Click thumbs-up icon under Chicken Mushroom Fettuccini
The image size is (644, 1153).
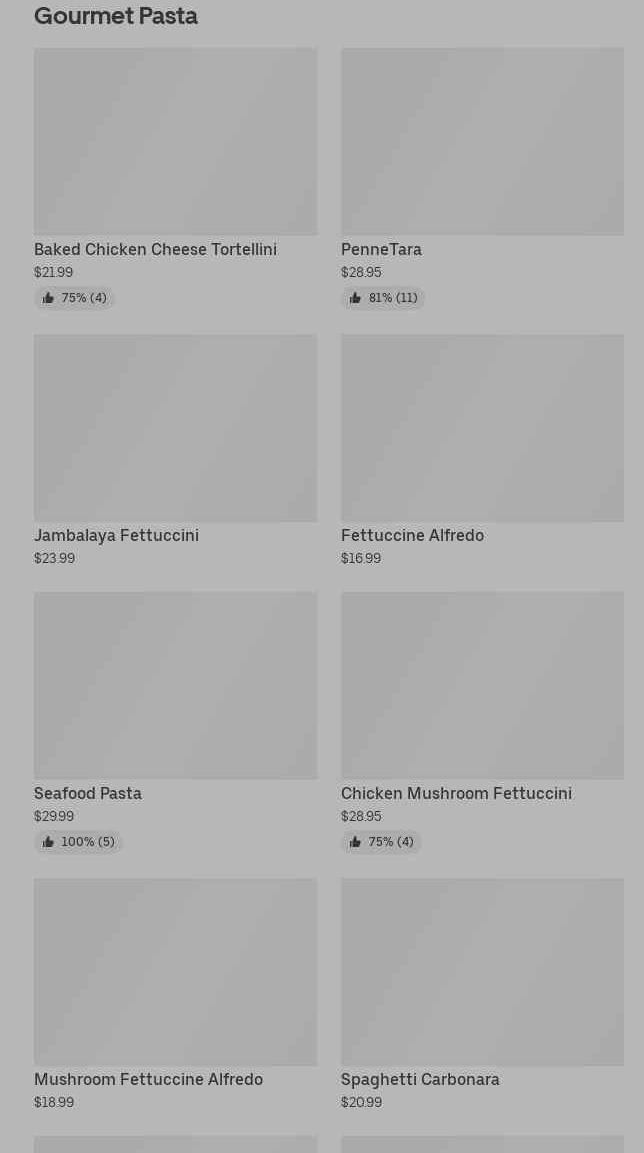click(x=355, y=842)
